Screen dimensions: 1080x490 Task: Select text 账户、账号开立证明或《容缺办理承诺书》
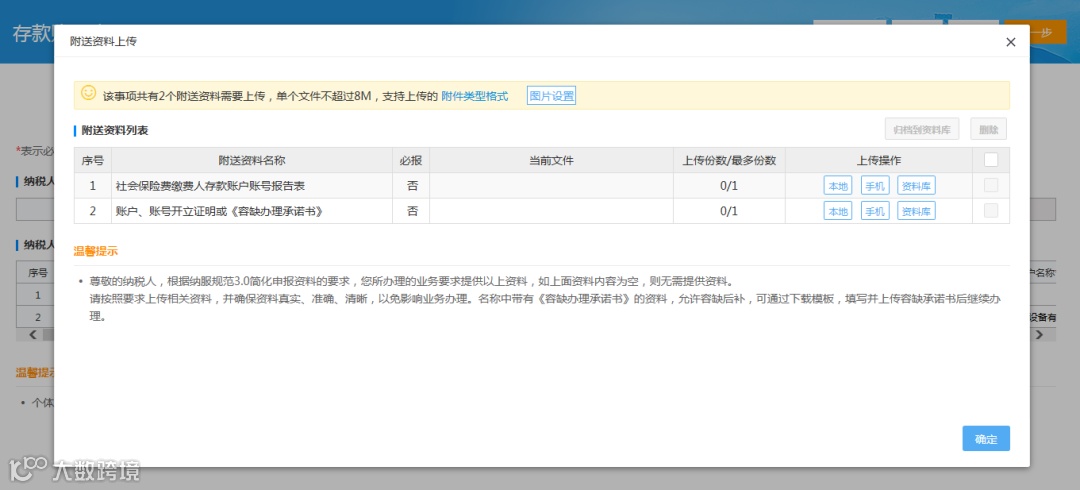tap(219, 212)
